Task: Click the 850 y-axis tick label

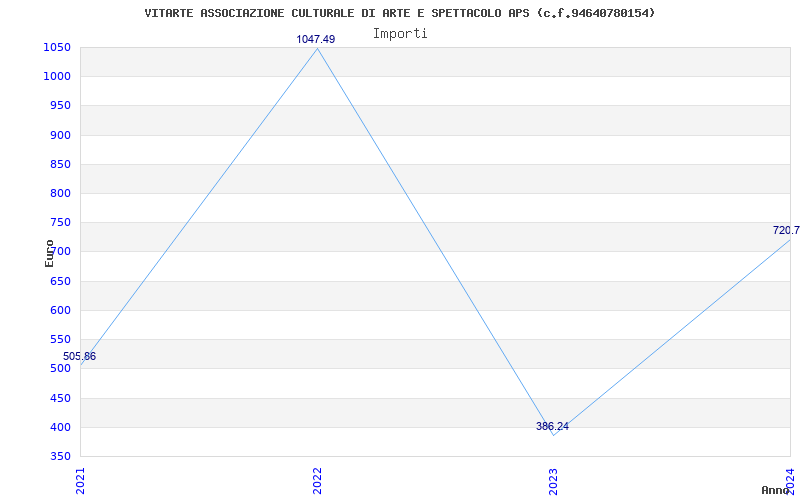Action: click(x=60, y=164)
